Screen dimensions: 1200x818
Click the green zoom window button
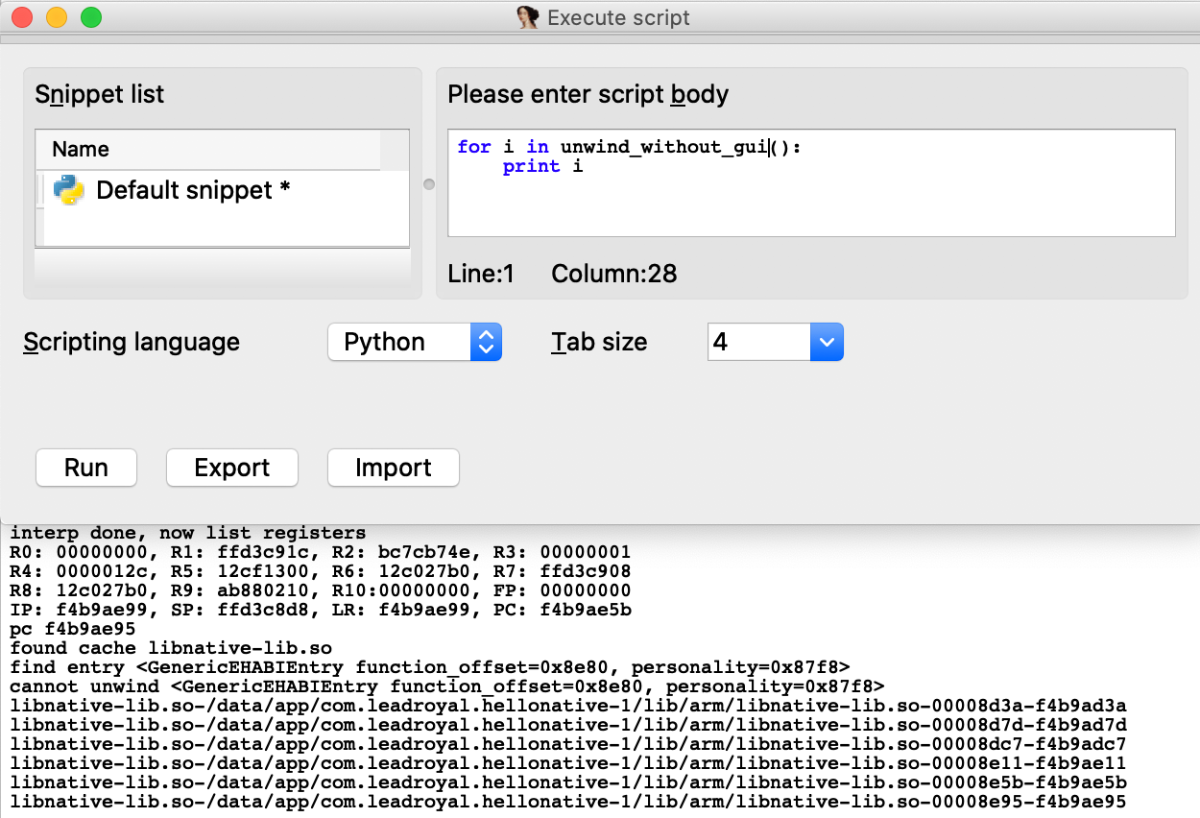click(x=91, y=17)
